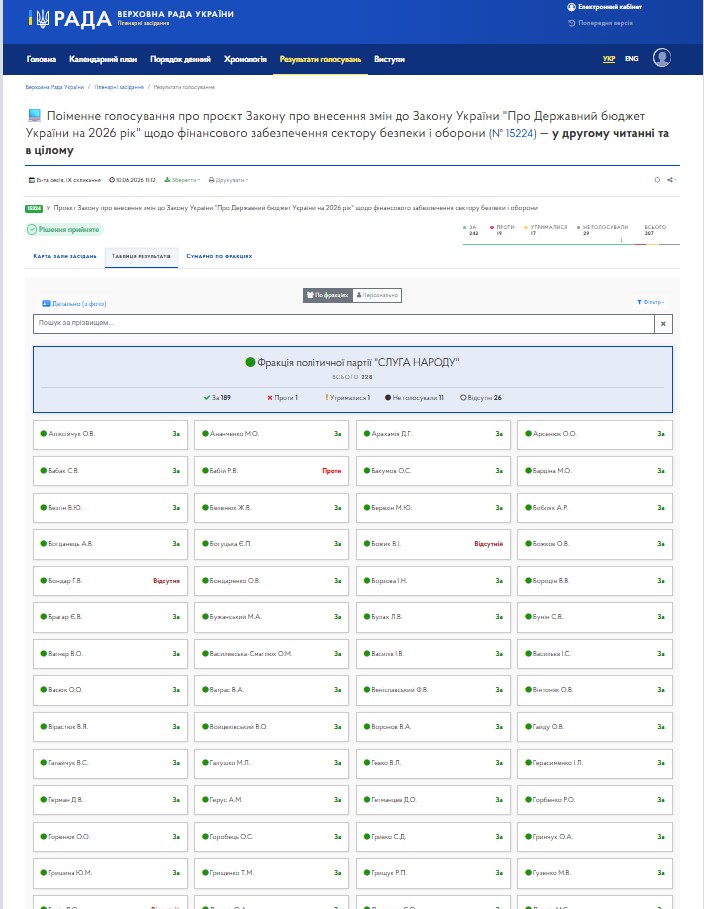Open the Сумарно по фракціях tab
This screenshot has width=704, height=909.
(219, 256)
